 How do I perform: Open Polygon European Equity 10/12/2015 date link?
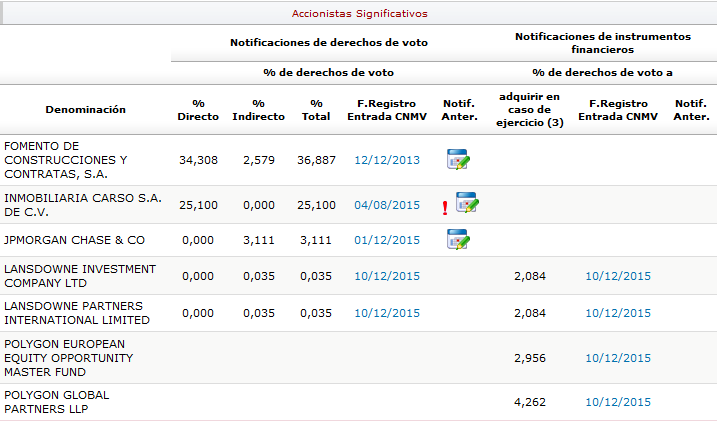tap(618, 358)
